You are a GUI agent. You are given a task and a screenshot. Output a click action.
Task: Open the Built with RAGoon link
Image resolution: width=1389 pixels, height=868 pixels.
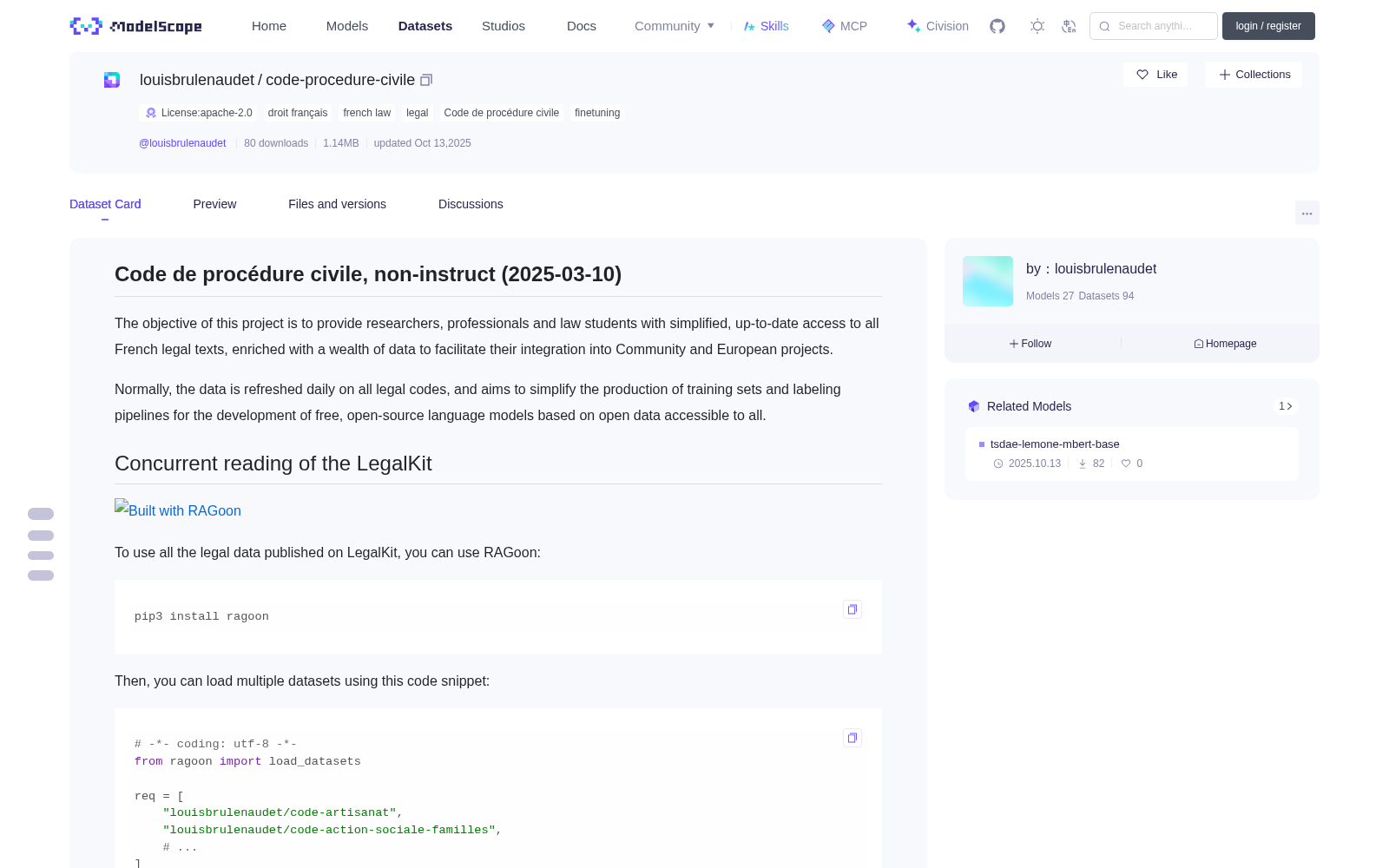click(178, 510)
